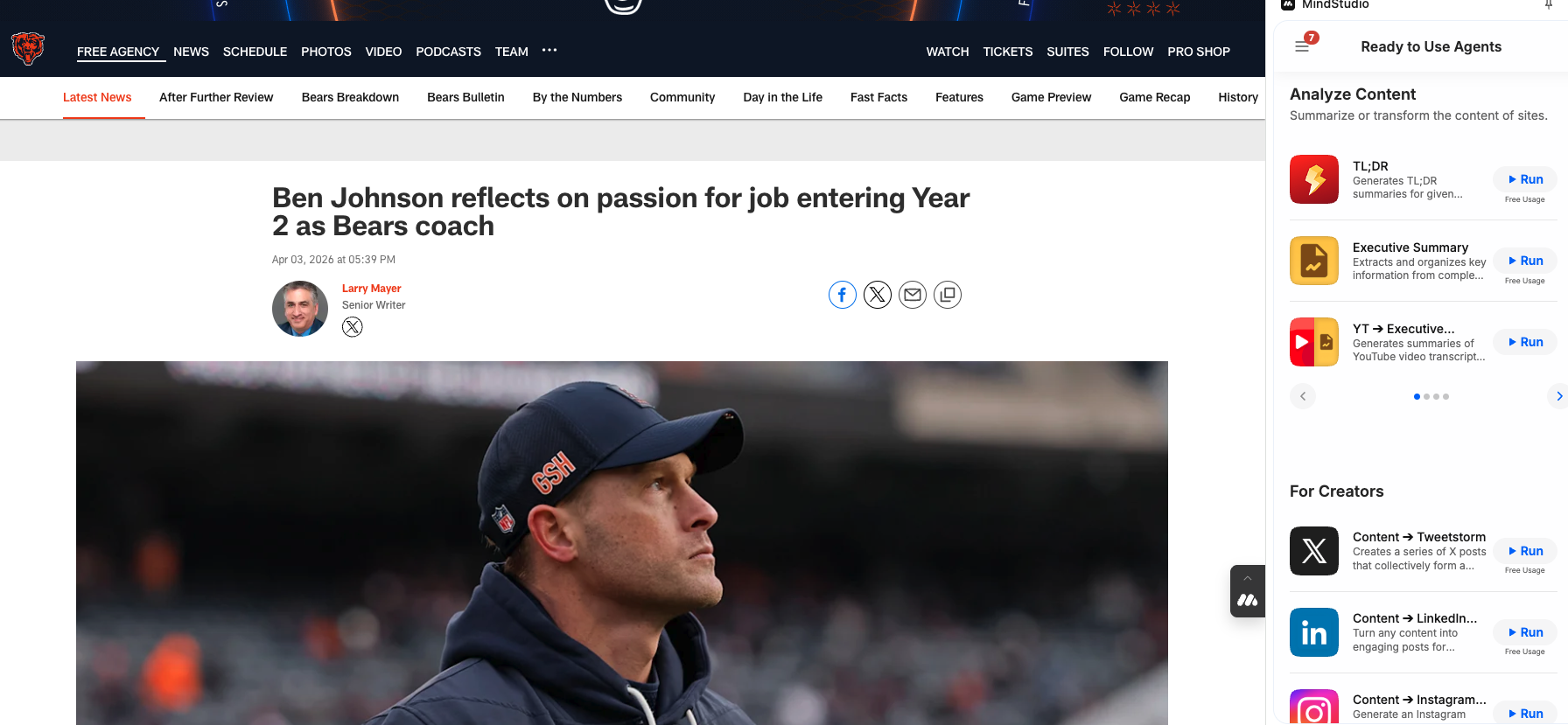Open MindStudio hamburger menu
Image resolution: width=1568 pixels, height=725 pixels.
click(x=1302, y=46)
